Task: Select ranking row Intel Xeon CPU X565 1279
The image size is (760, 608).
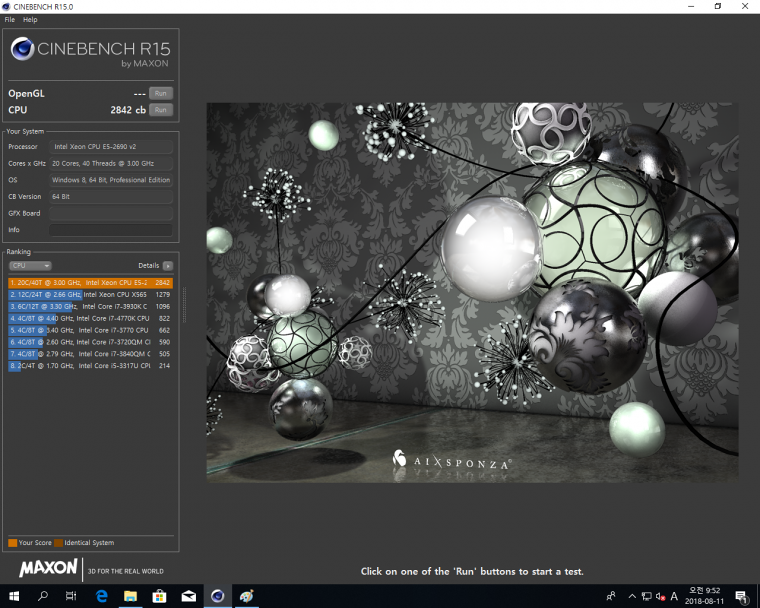Action: 90,294
